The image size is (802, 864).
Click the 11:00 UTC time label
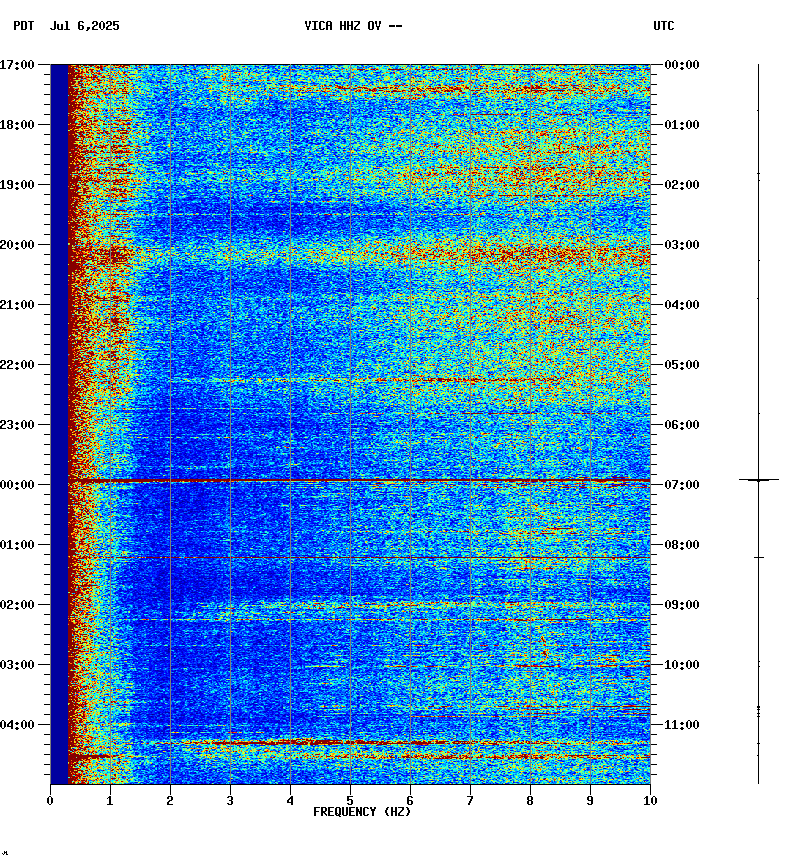click(x=681, y=725)
